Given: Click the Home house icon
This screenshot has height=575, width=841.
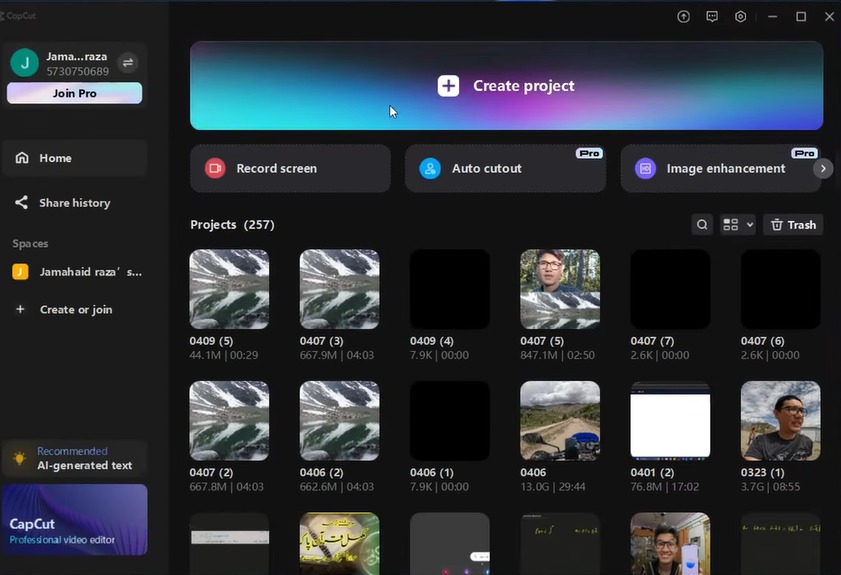Looking at the screenshot, I should [22, 158].
